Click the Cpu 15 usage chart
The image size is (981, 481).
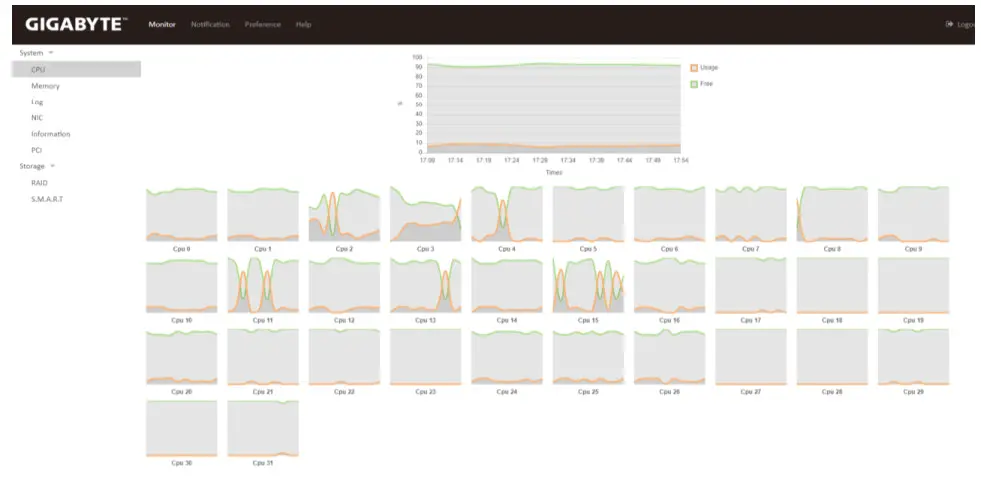pos(588,285)
